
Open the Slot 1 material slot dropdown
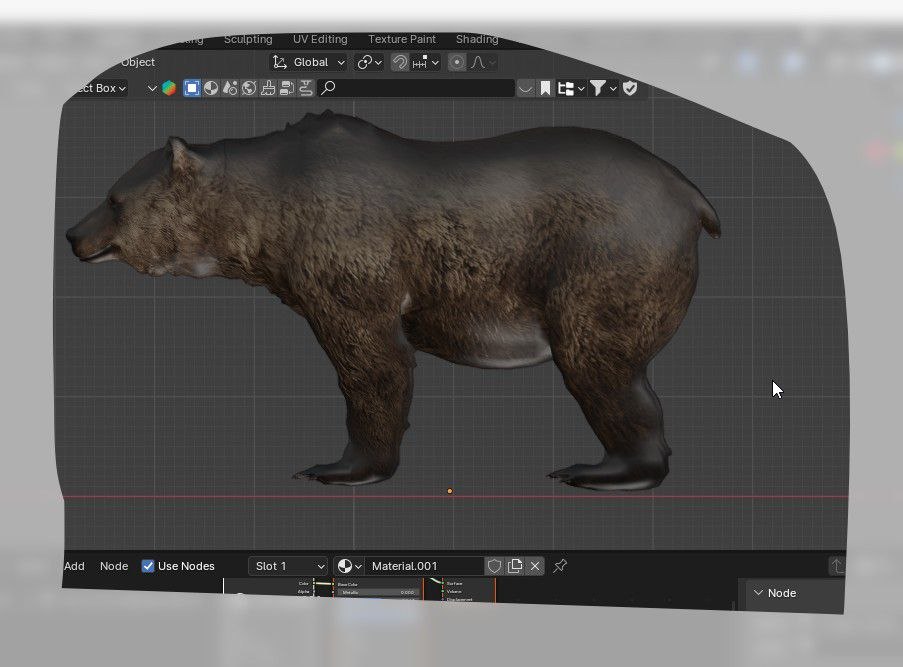[x=288, y=566]
